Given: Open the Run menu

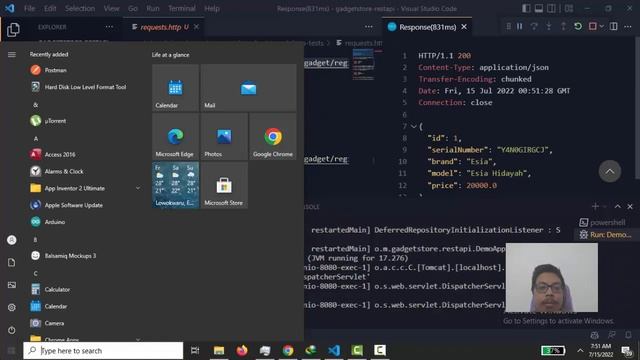Looking at the screenshot, I should coord(153,8).
